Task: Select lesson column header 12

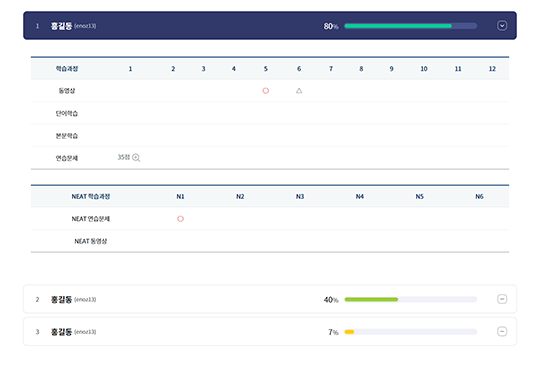Action: [x=492, y=69]
